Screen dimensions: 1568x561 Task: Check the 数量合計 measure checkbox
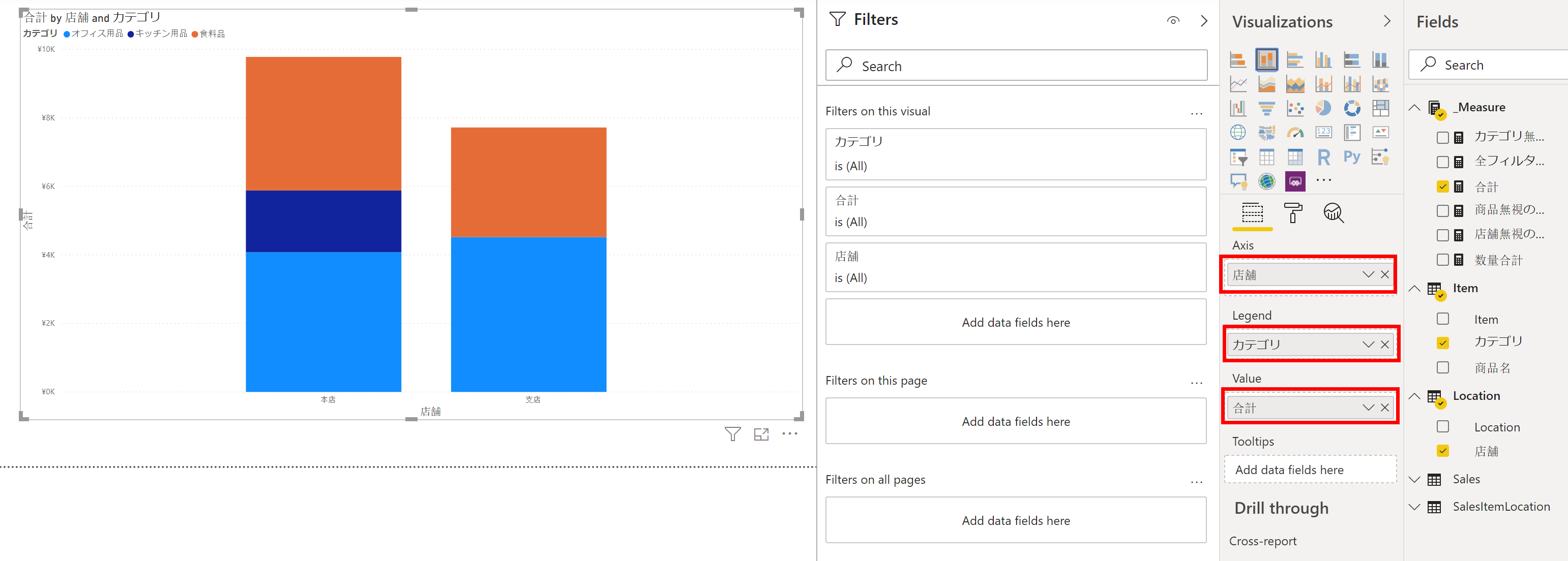(1442, 260)
